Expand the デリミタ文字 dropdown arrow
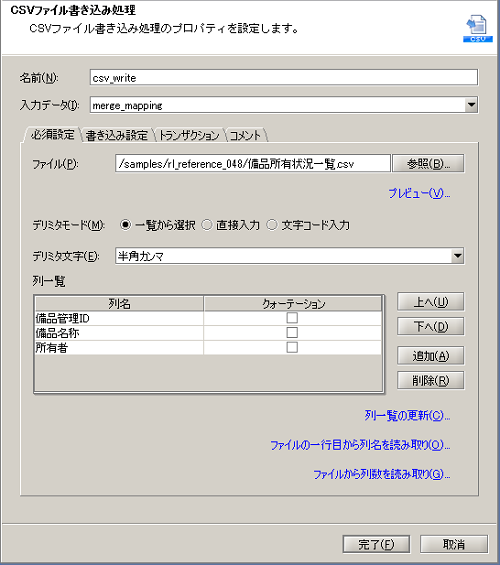Image resolution: width=500 pixels, height=565 pixels. (x=457, y=256)
